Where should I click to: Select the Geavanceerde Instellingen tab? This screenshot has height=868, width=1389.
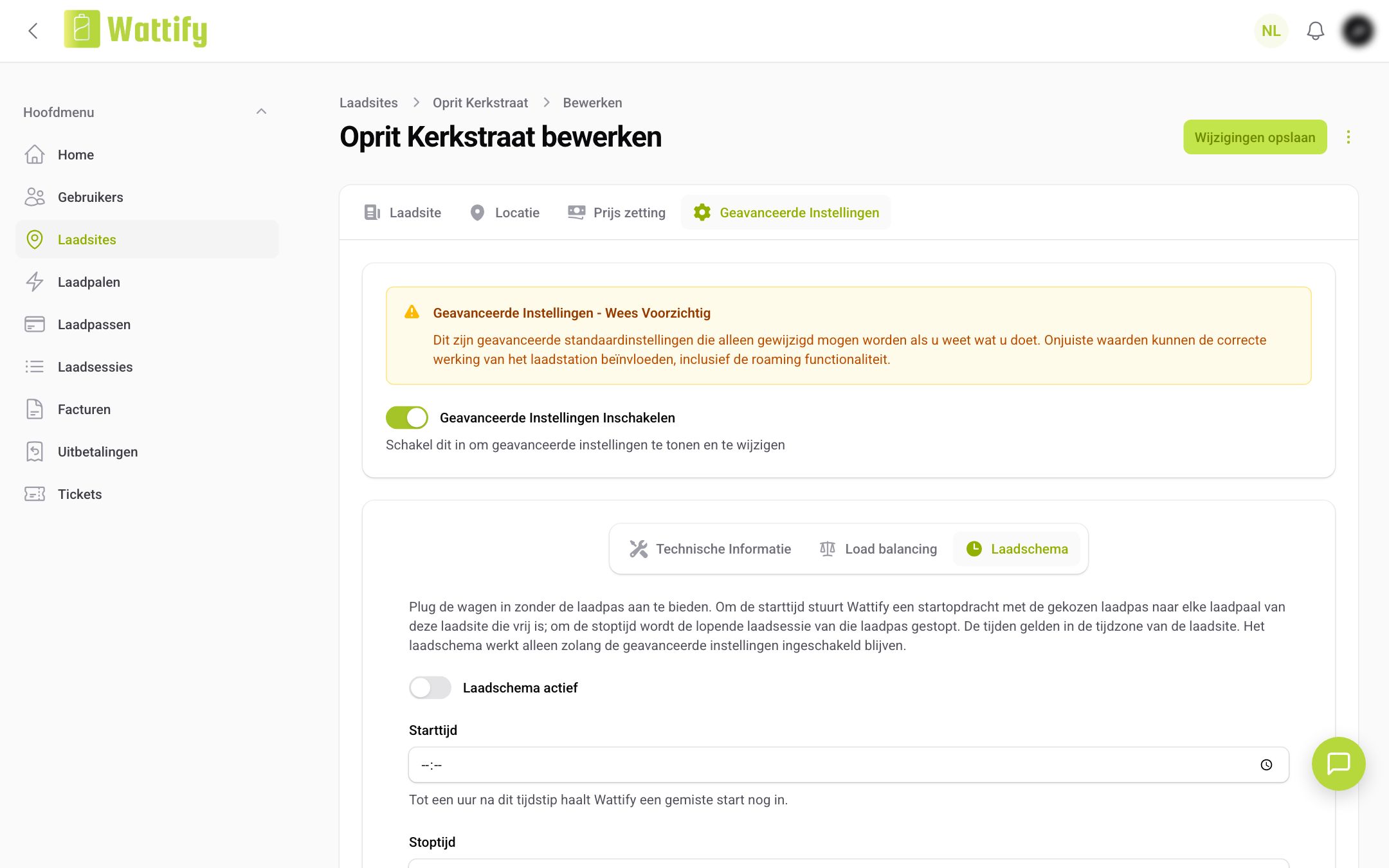(786, 213)
